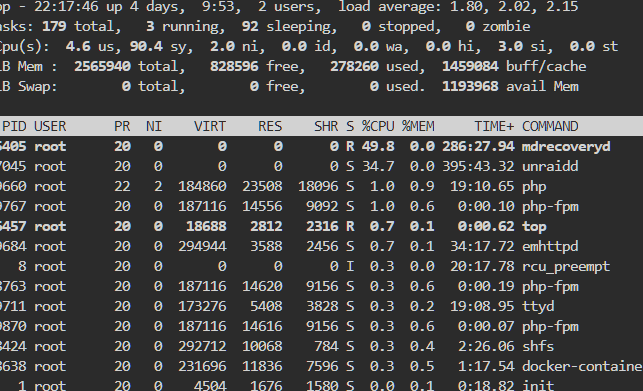Click the shfs command entry
The image size is (643, 391).
[x=538, y=346]
